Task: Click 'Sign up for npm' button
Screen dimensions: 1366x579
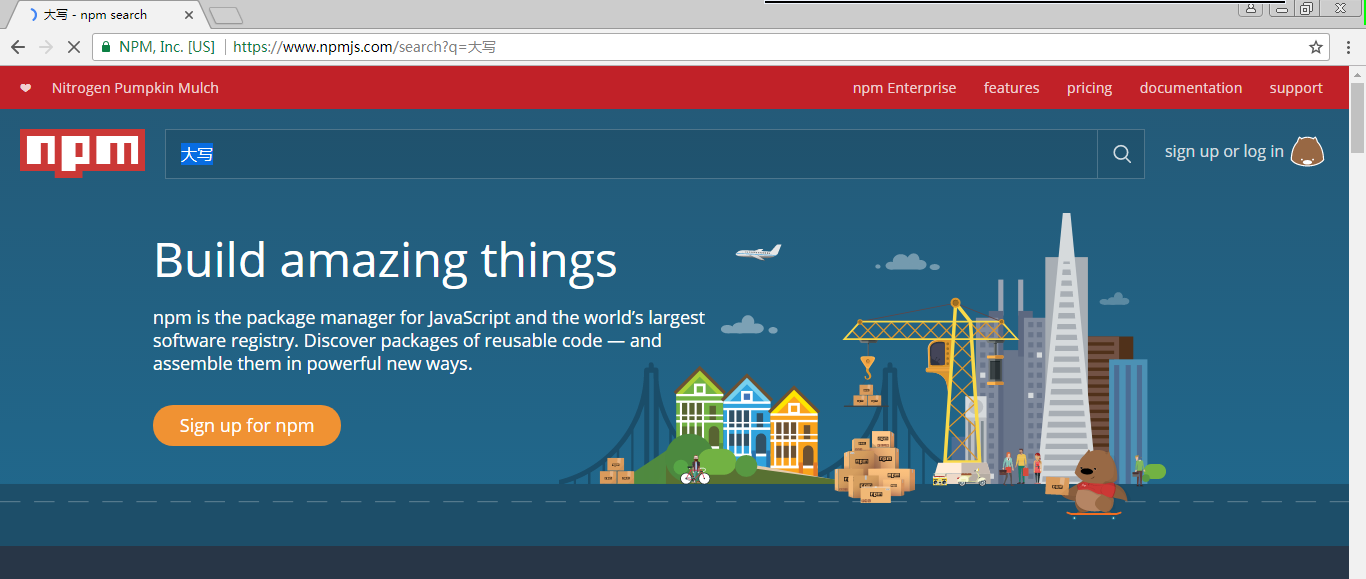Action: click(x=247, y=425)
